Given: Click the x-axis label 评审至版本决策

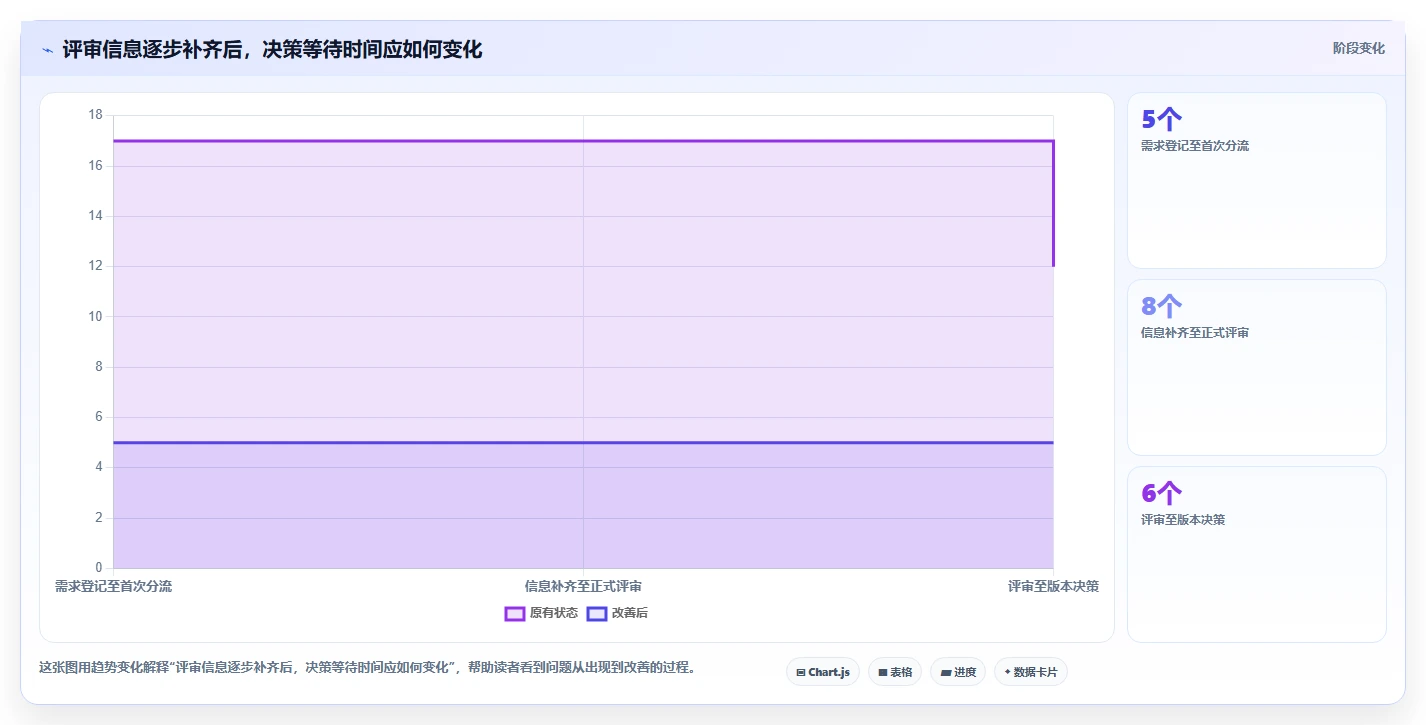Looking at the screenshot, I should pyautogui.click(x=1053, y=586).
